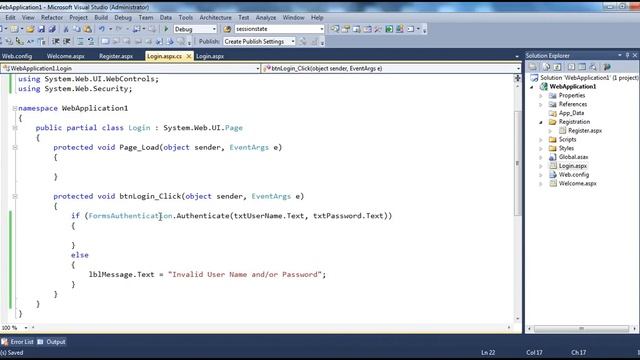This screenshot has height=360, width=640.
Task: Expand the Styles folder
Action: (541, 149)
